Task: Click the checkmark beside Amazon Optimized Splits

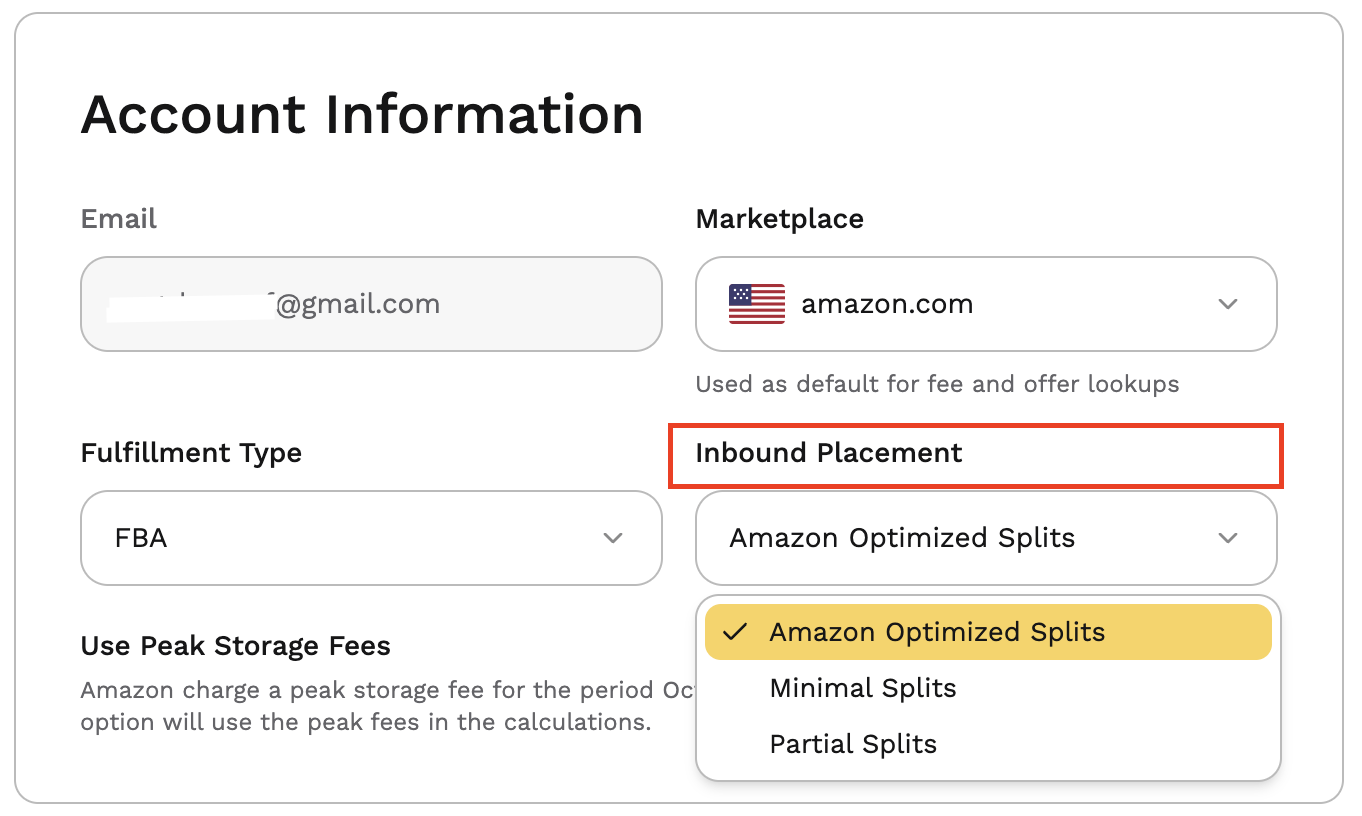Action: click(735, 632)
